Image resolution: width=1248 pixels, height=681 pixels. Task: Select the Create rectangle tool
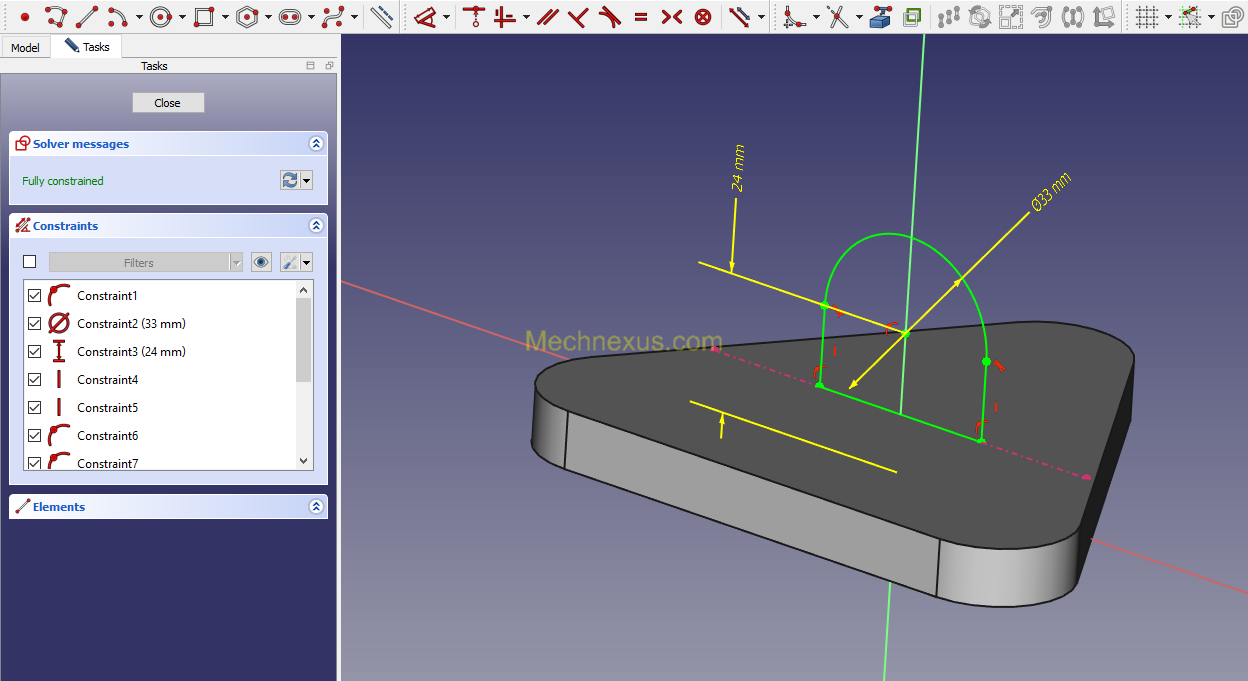click(204, 16)
